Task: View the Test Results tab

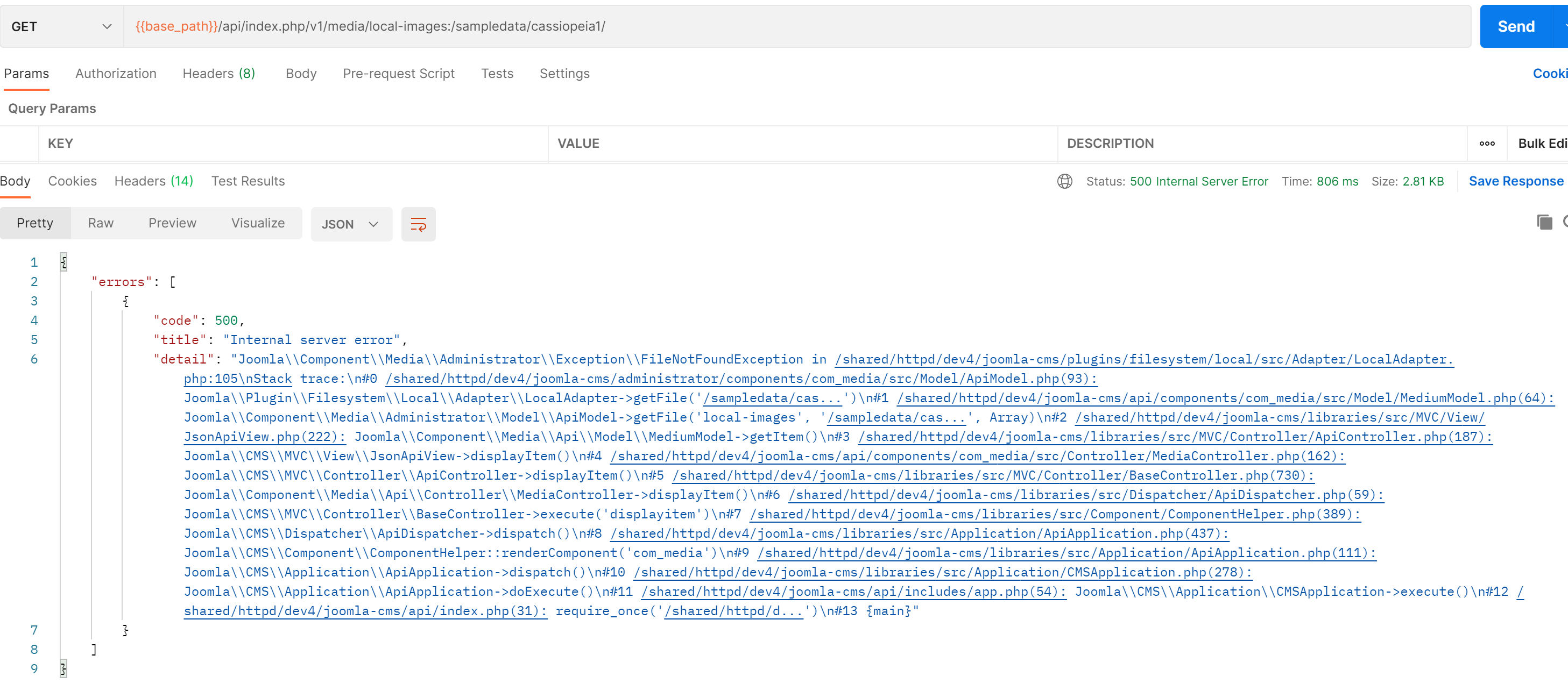Action: coord(248,181)
